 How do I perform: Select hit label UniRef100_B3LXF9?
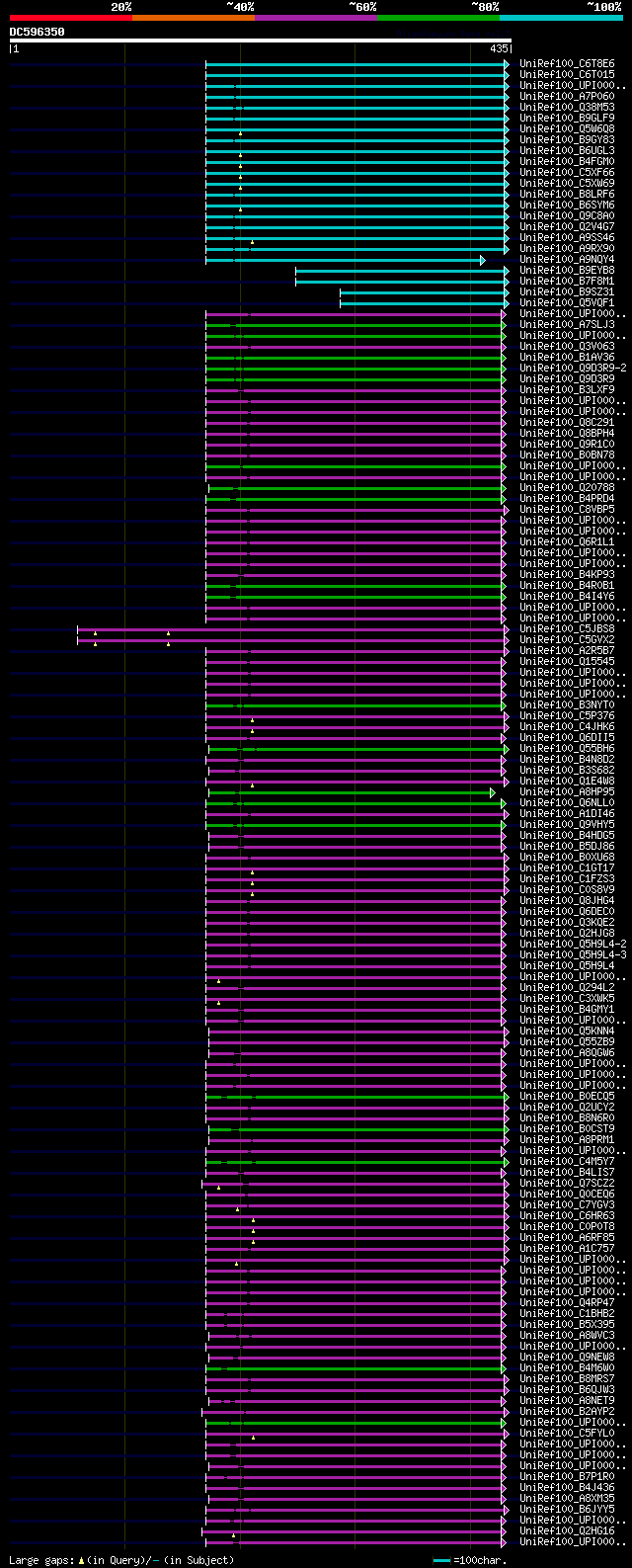pyautogui.click(x=567, y=390)
